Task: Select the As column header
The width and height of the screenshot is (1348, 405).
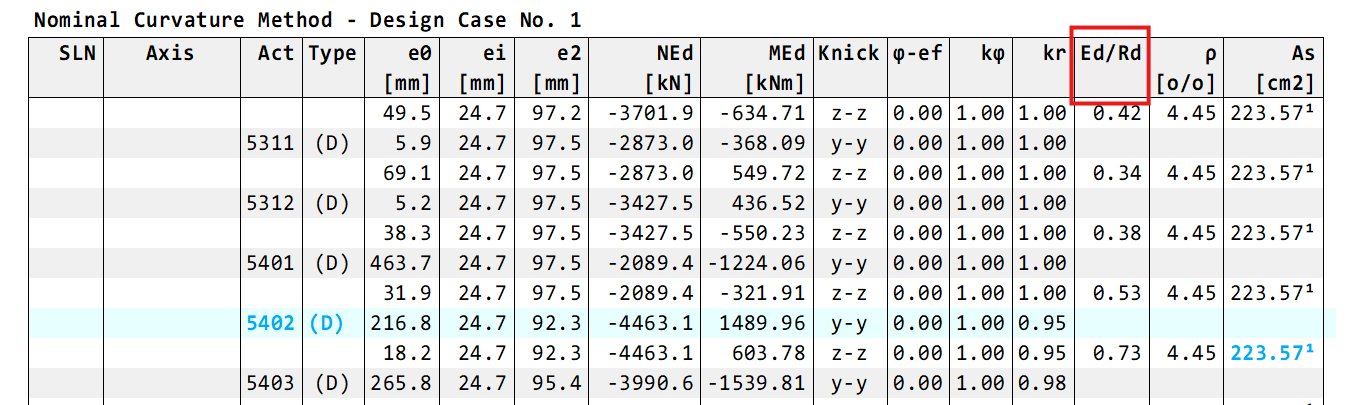Action: tap(1302, 54)
